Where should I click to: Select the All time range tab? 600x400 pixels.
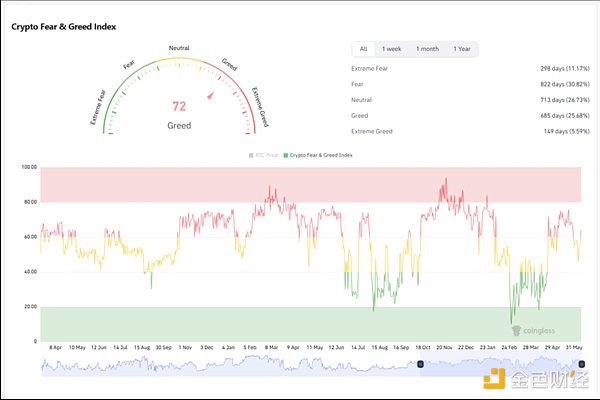tap(364, 49)
